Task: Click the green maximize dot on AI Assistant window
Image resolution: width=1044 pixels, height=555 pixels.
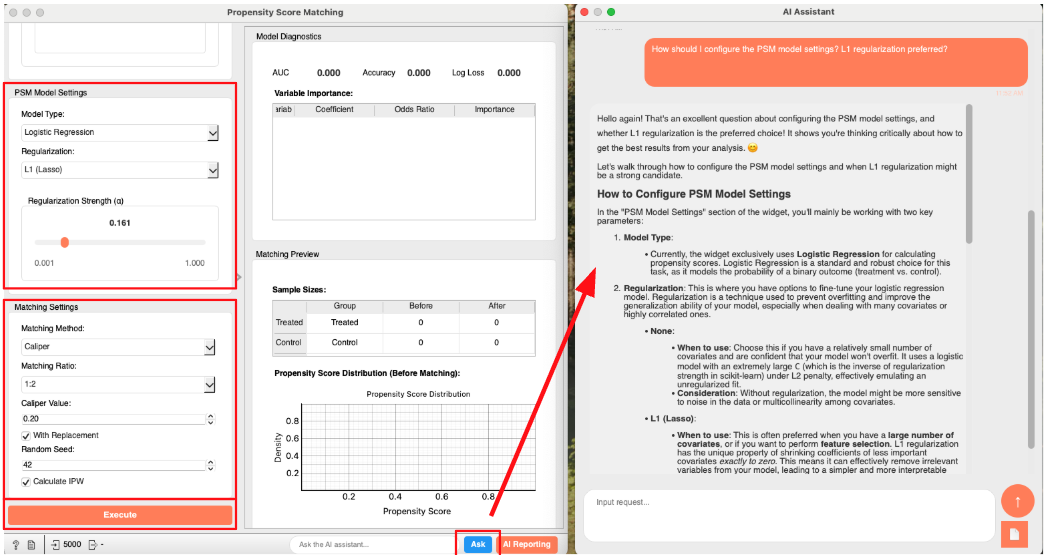Action: pyautogui.click(x=611, y=12)
